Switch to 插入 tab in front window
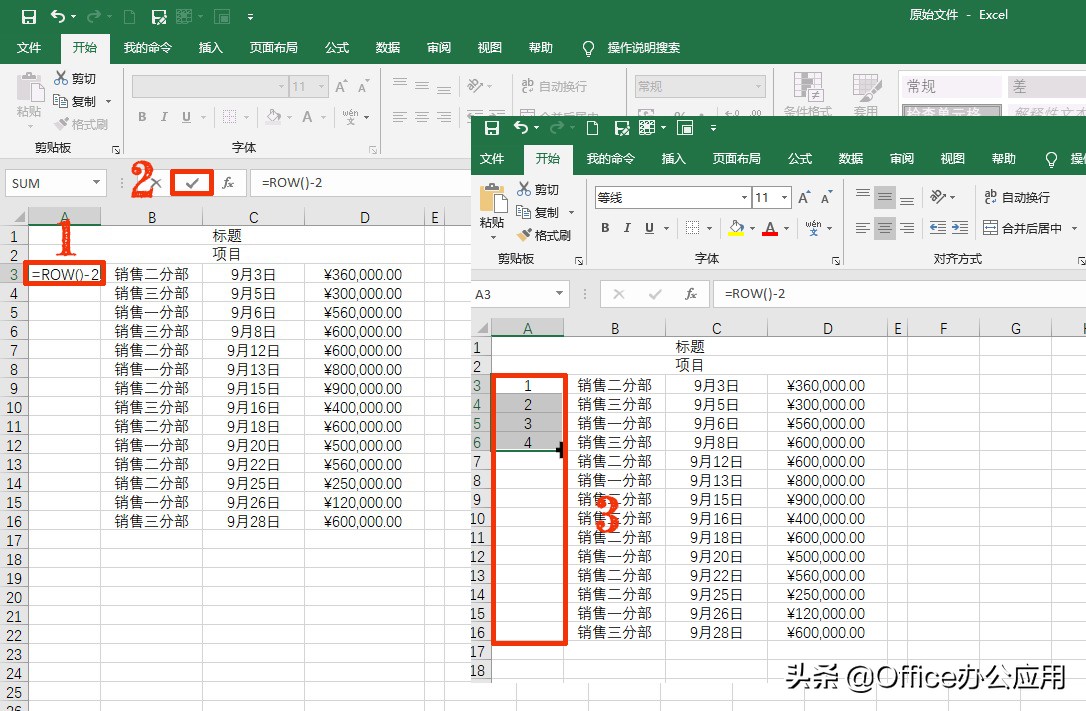Image resolution: width=1086 pixels, height=711 pixels. click(673, 159)
